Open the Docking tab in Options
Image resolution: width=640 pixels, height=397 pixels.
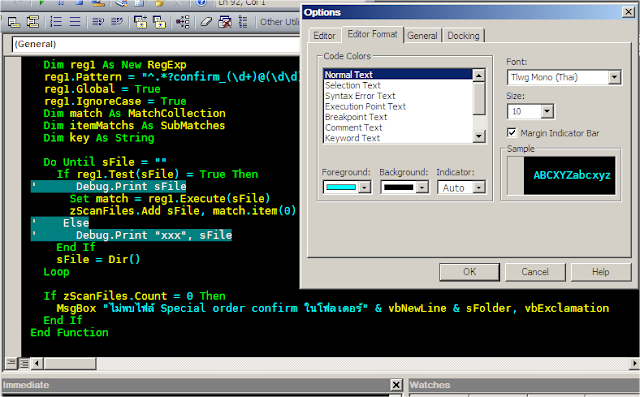(x=463, y=35)
